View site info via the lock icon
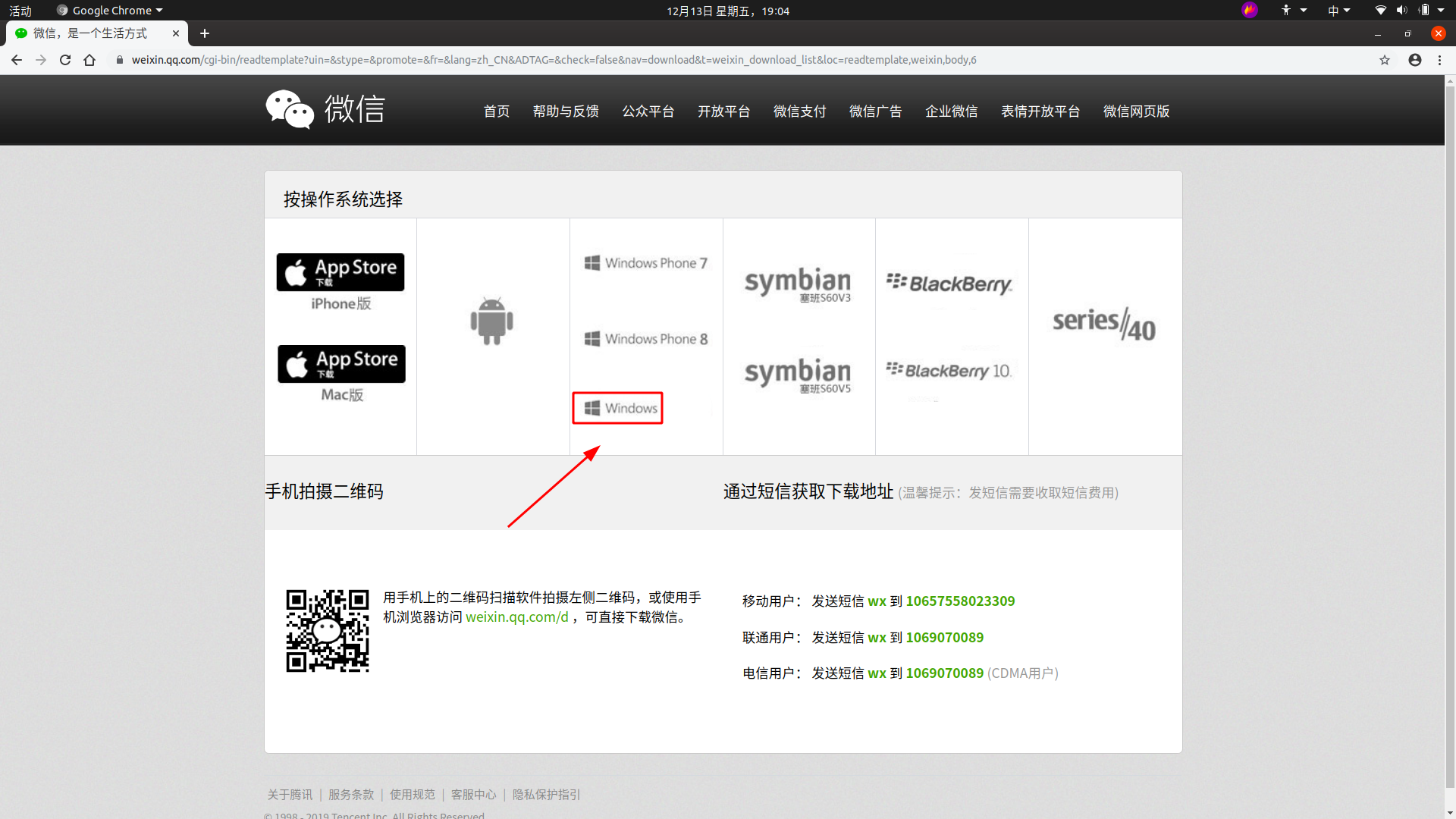Screen dimensions: 1456x819 (119, 60)
